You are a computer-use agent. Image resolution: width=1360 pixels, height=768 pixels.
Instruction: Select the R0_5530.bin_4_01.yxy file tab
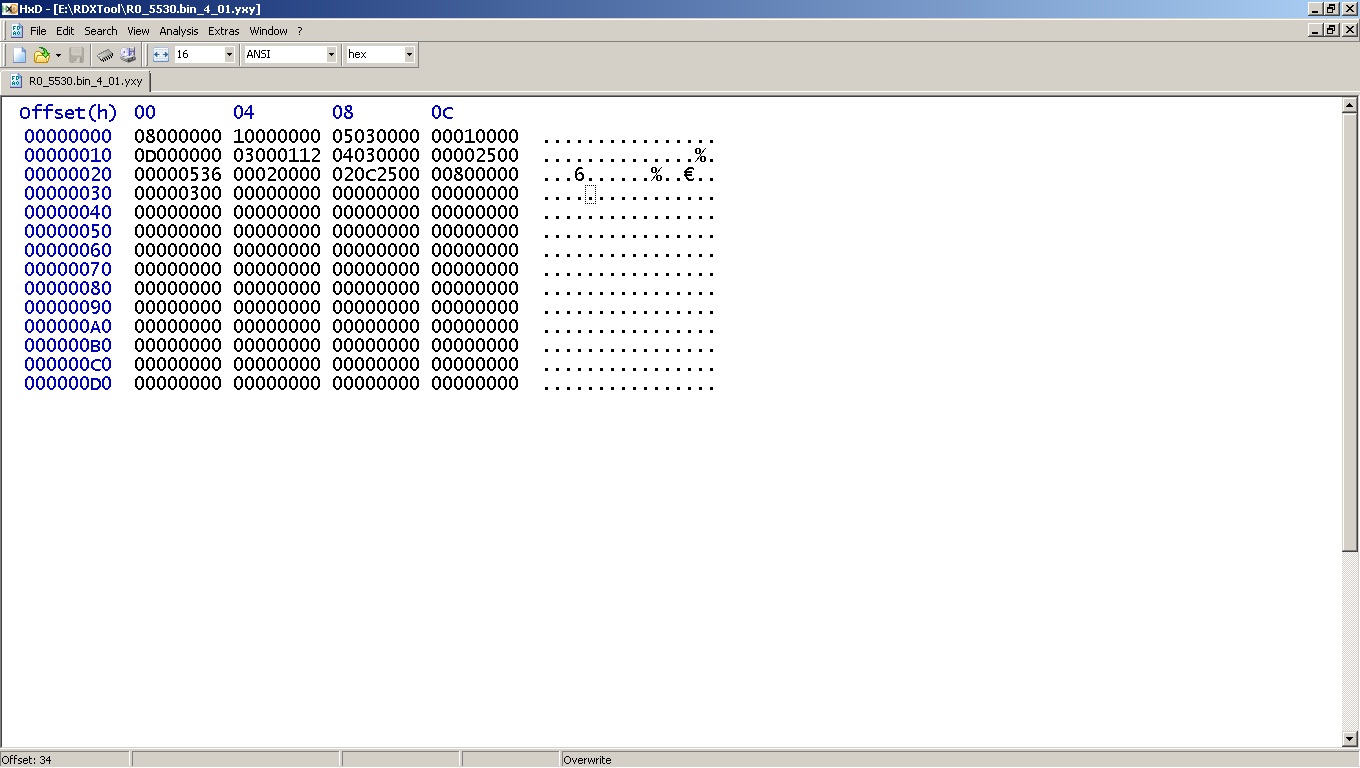click(77, 81)
